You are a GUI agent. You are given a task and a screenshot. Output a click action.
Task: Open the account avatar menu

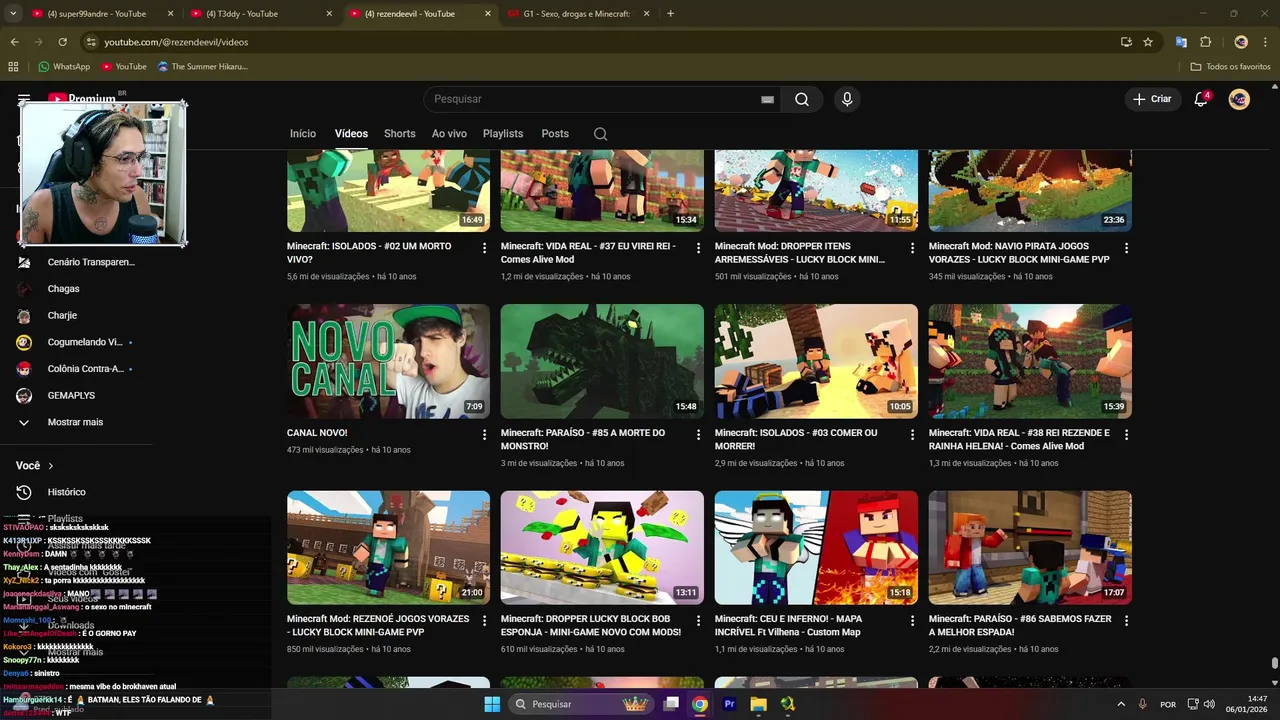pos(1239,99)
